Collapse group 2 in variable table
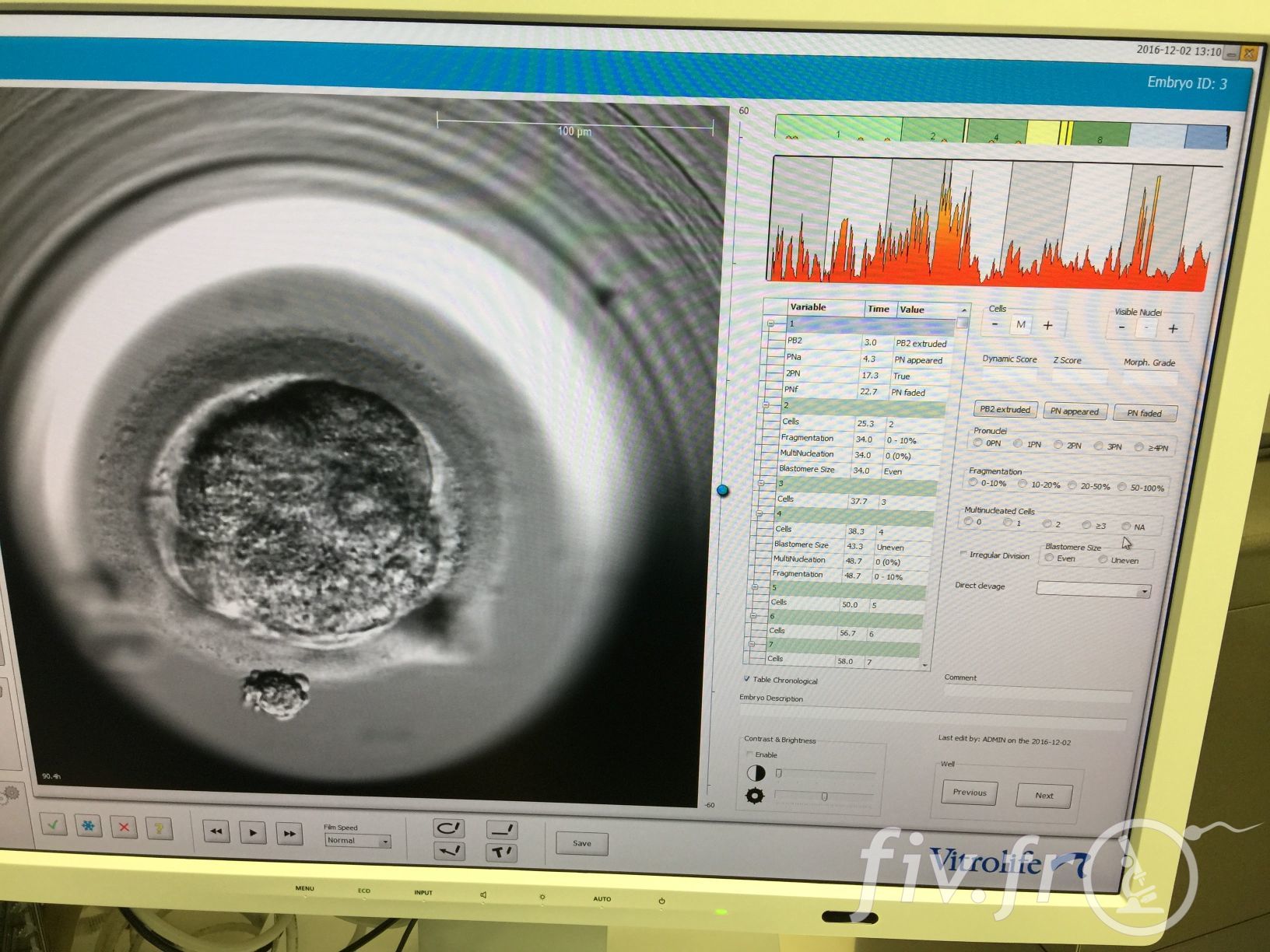1270x952 pixels. (766, 404)
